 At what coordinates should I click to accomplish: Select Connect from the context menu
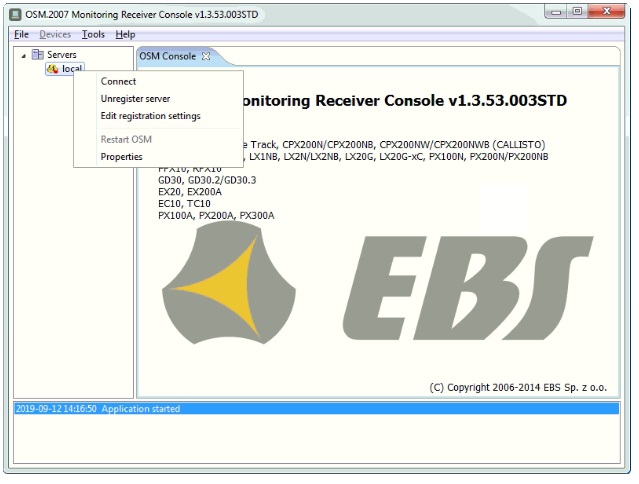click(x=118, y=82)
